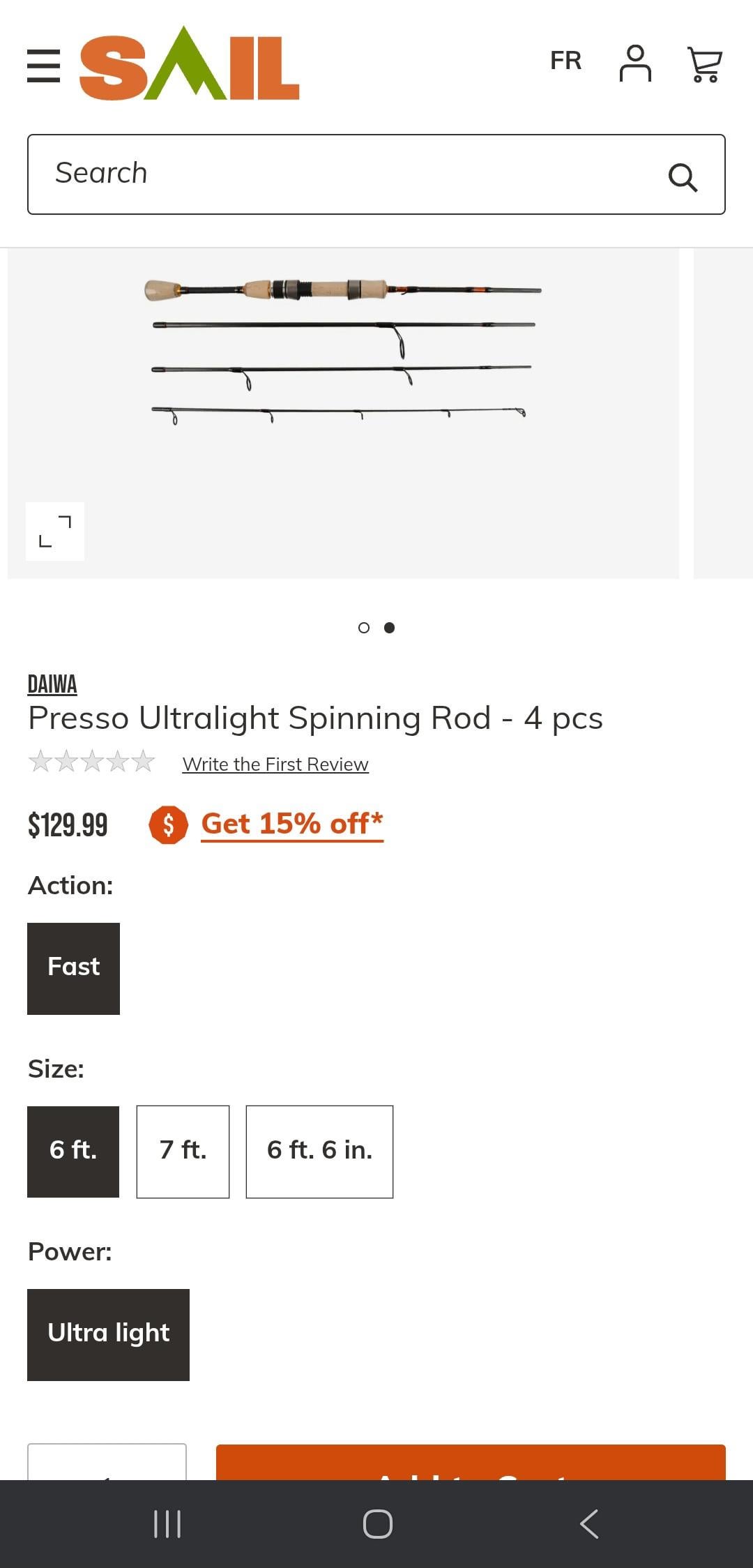Expand product image to fullscreen
Viewport: 753px width, 1568px height.
click(55, 532)
